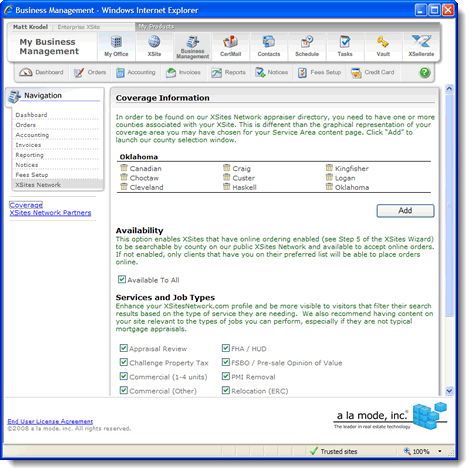The height and width of the screenshot is (475, 473).
Task: Open the XSites Network Partners link
Action: tap(50, 213)
